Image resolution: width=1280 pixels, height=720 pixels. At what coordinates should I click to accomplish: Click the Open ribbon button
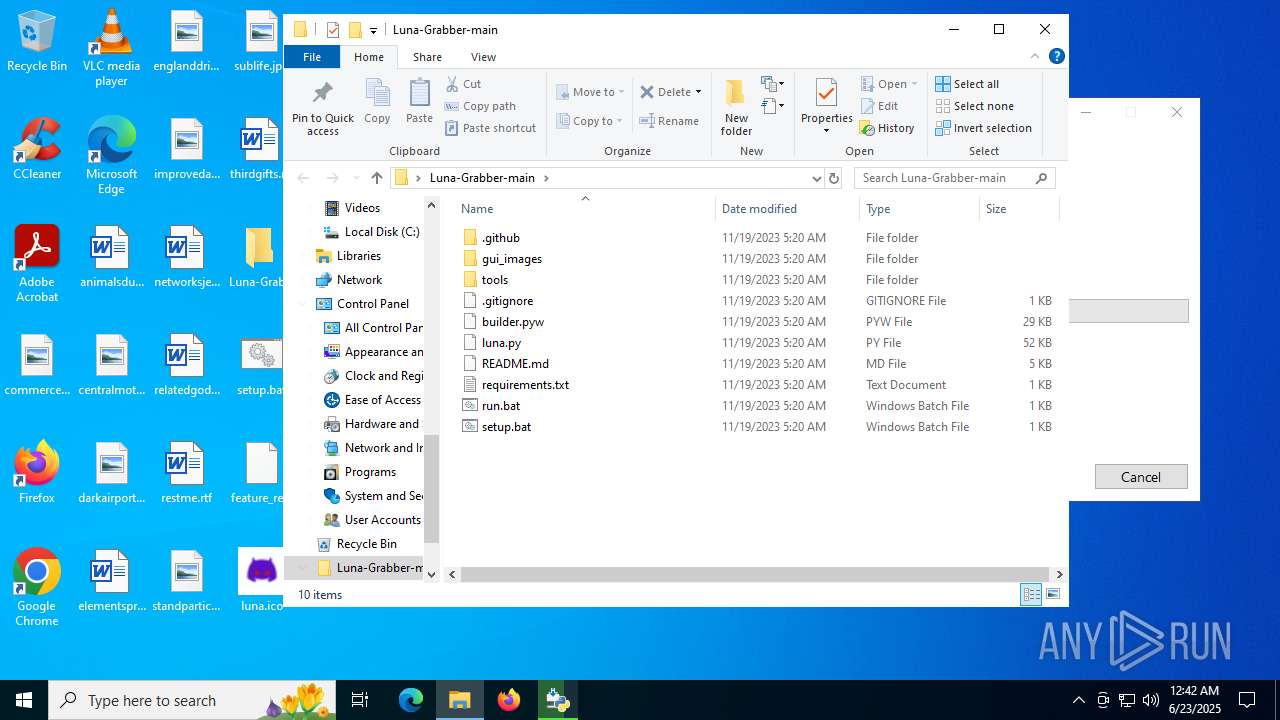[889, 84]
